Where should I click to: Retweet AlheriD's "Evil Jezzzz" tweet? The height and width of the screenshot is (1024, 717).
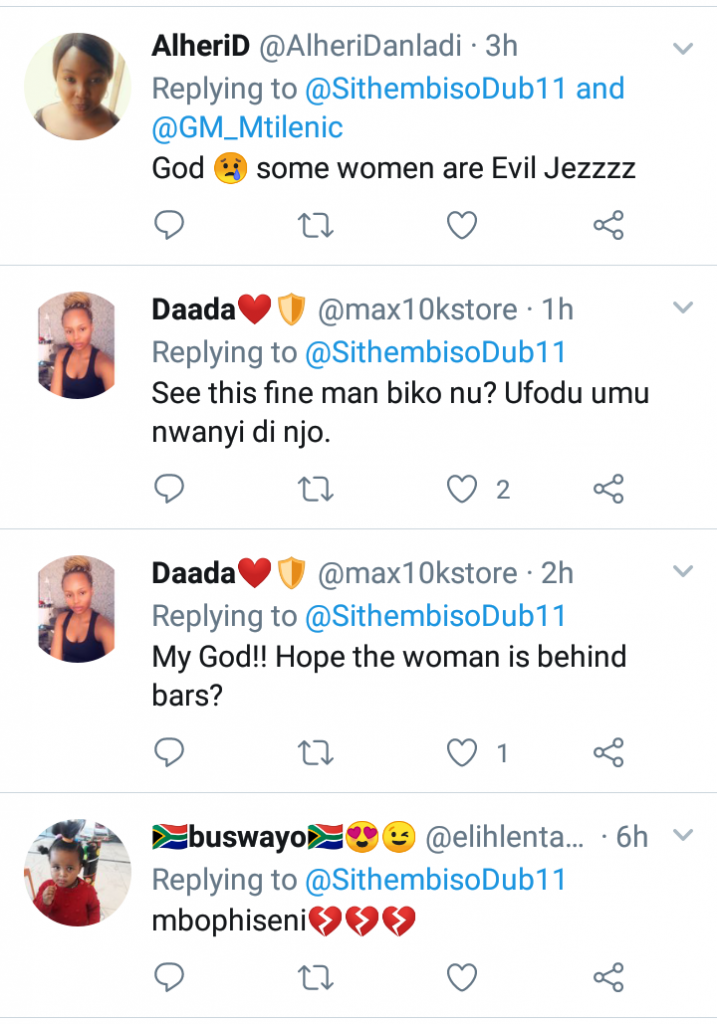click(x=316, y=226)
